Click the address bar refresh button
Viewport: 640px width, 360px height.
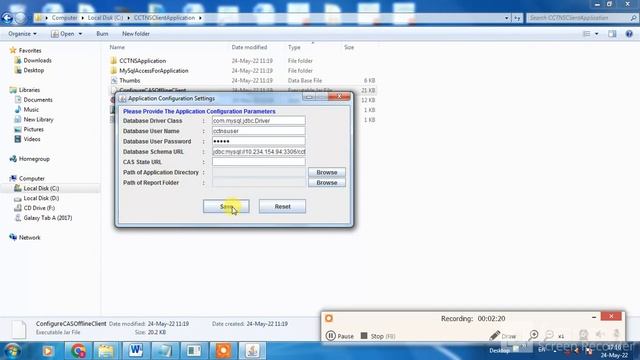coord(517,18)
